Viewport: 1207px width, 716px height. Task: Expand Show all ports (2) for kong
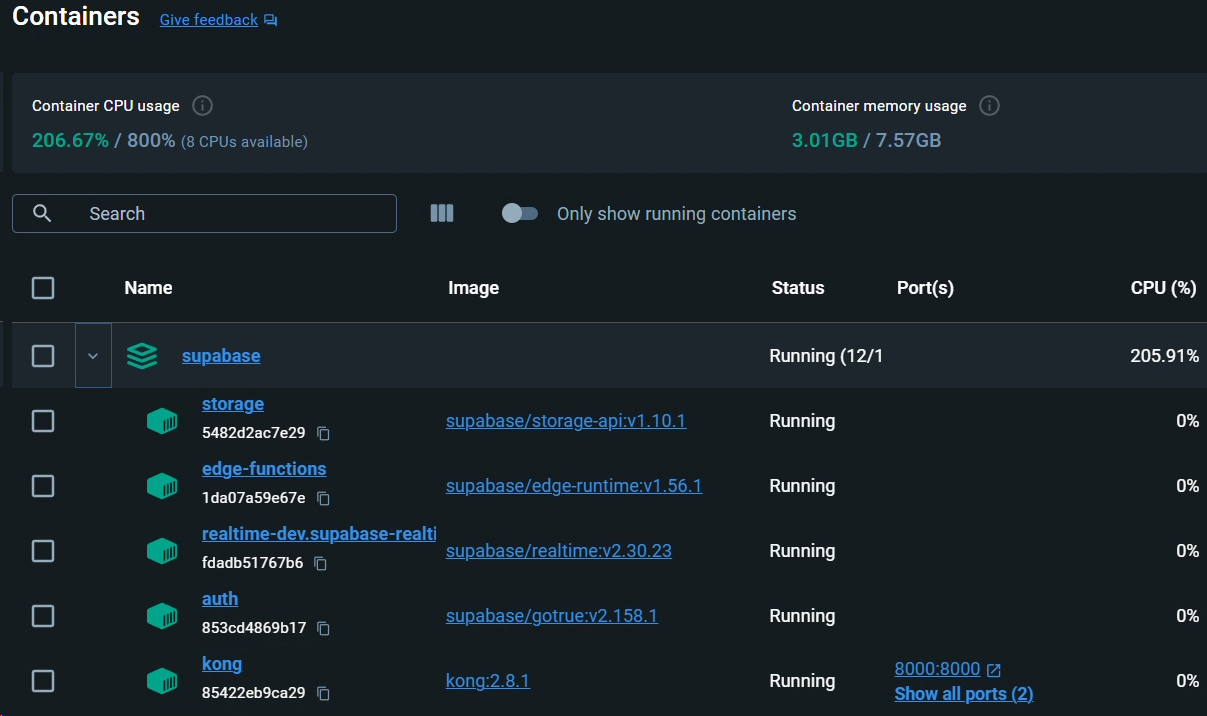[964, 694]
